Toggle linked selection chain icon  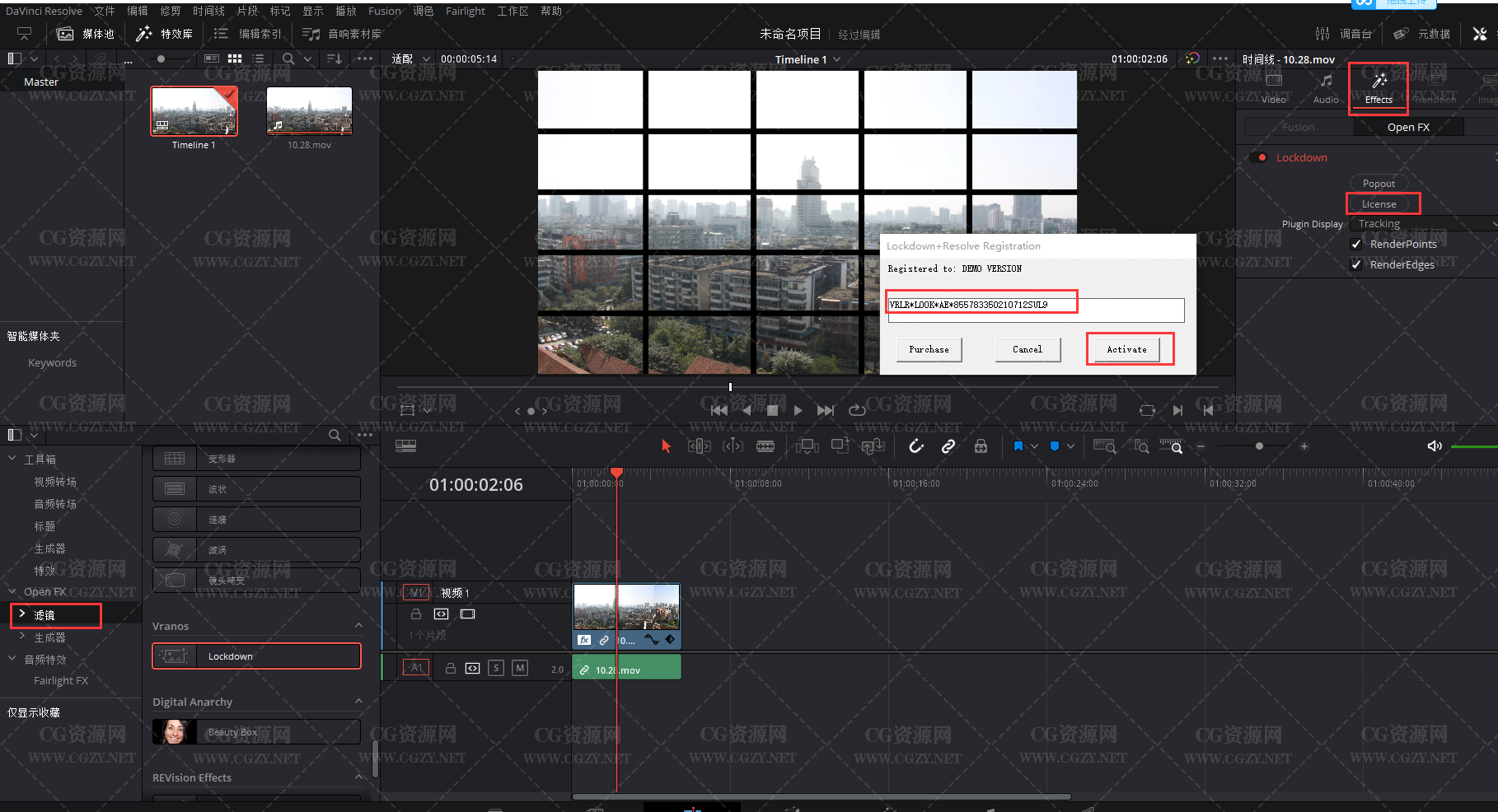pyautogui.click(x=948, y=446)
